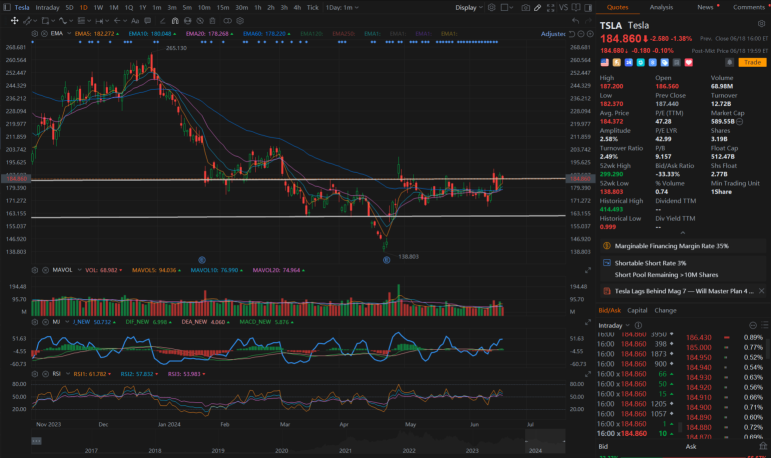Open drawing settings hexagon icon

point(240,21)
